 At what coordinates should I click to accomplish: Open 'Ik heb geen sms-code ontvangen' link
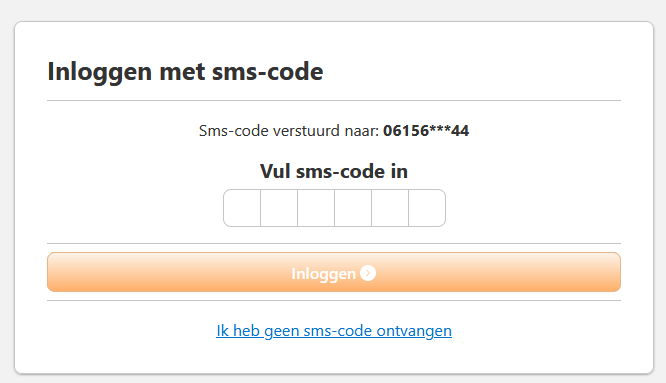tap(334, 331)
